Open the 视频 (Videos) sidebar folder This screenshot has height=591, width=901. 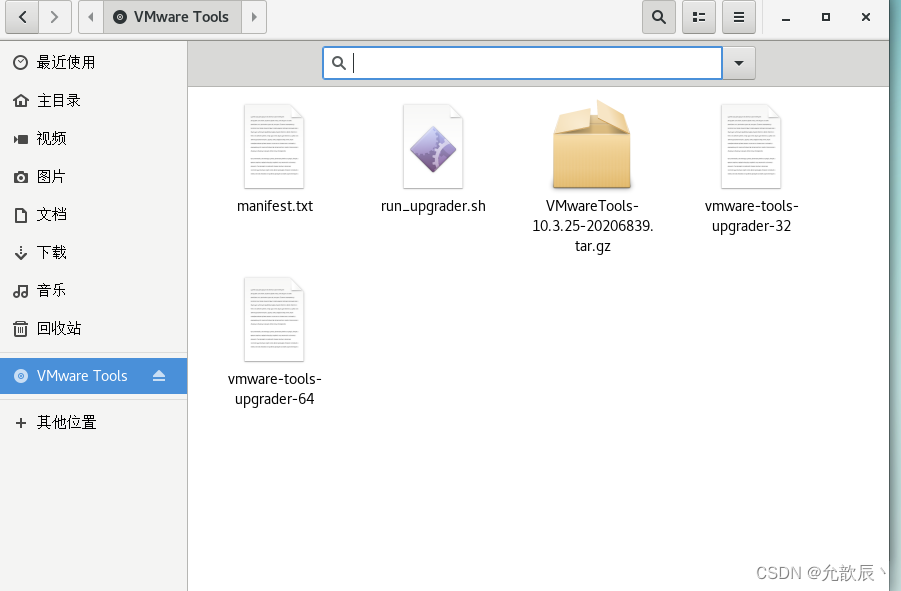(94, 138)
